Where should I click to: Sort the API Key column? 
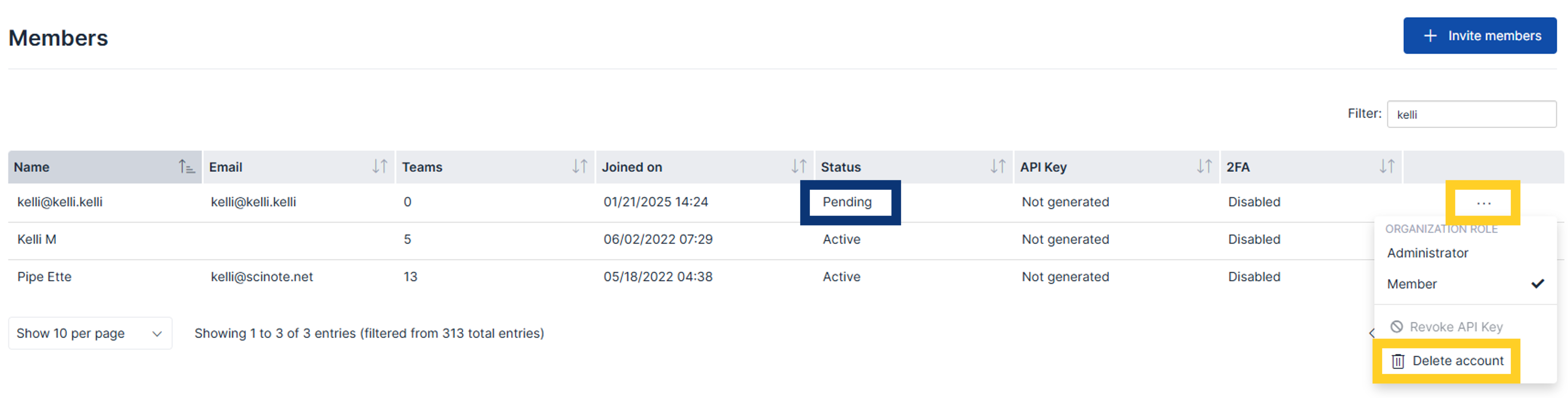click(1204, 167)
